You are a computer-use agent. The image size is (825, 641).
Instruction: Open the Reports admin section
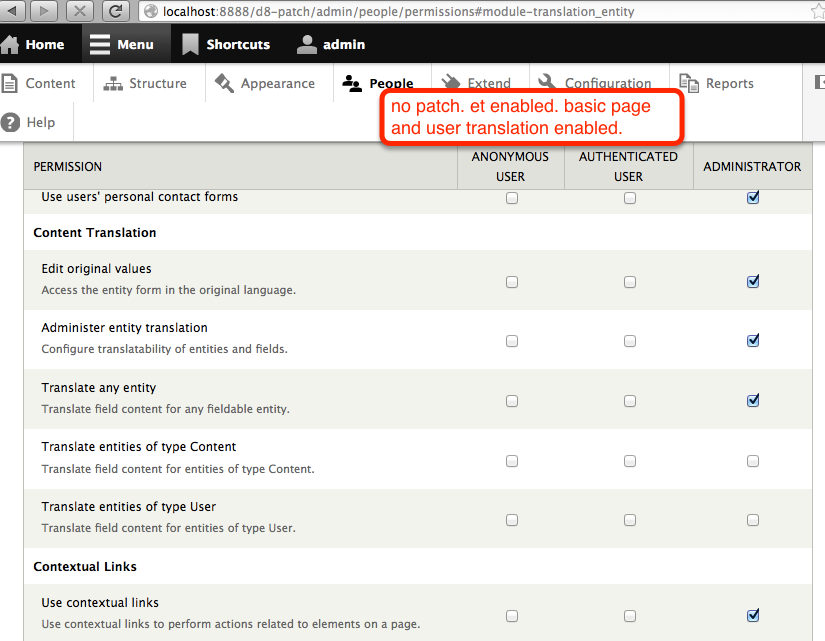pos(729,83)
